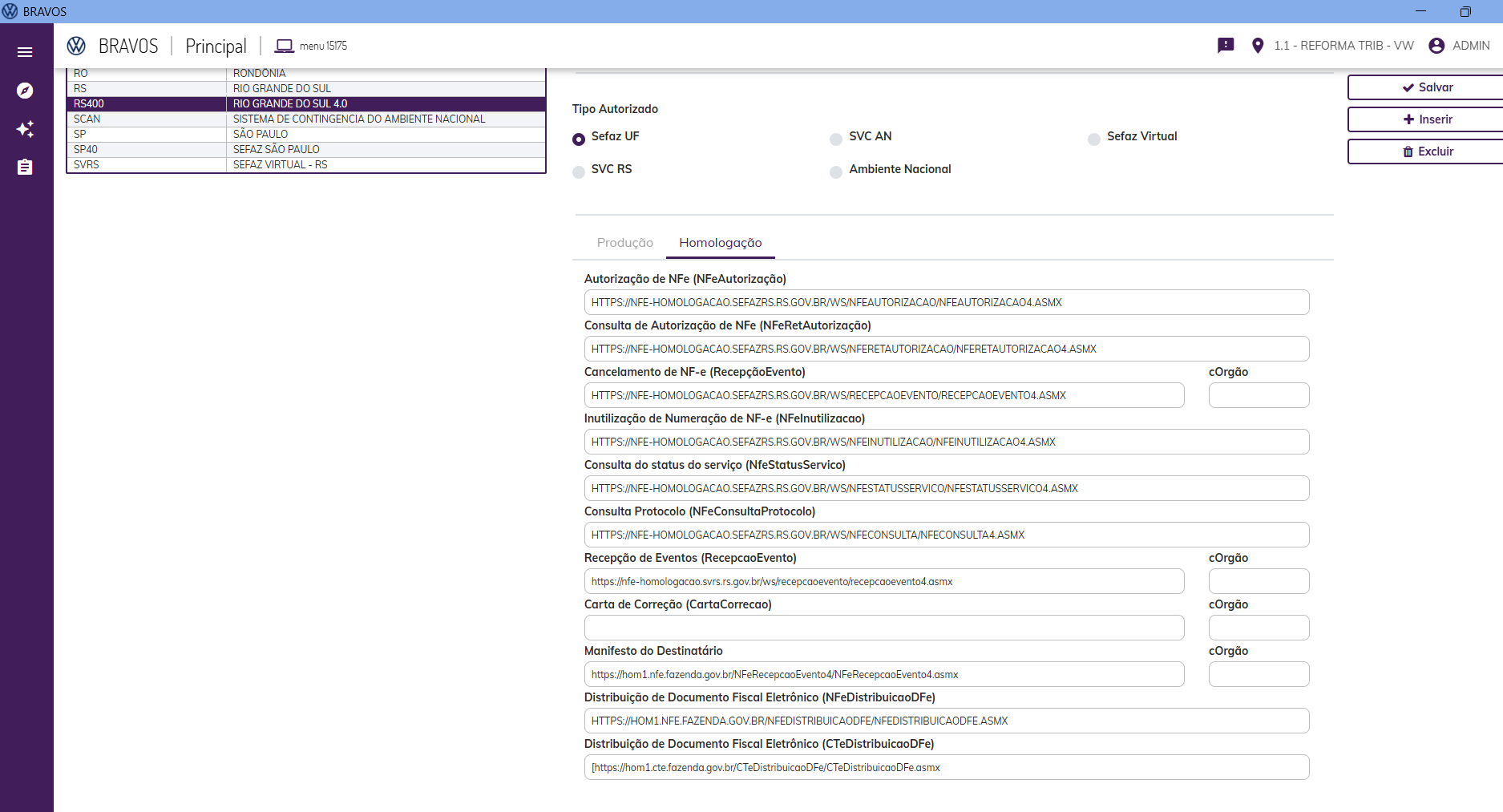The width and height of the screenshot is (1503, 812).
Task: Select the Sefaz UF radio option
Action: [x=579, y=139]
